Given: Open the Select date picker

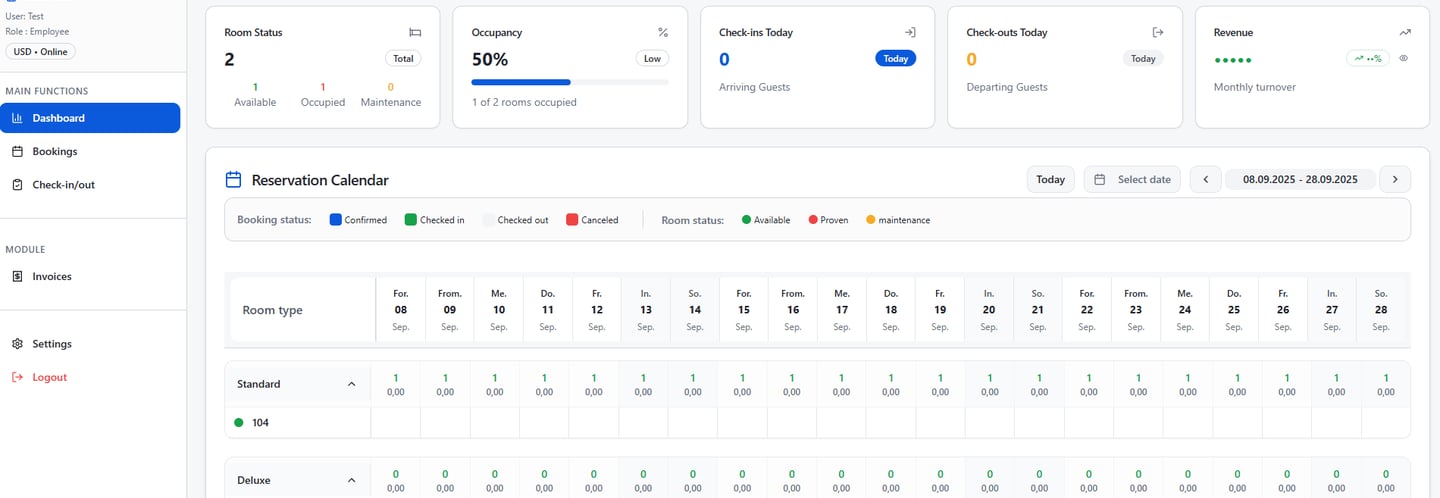Looking at the screenshot, I should coord(1132,180).
